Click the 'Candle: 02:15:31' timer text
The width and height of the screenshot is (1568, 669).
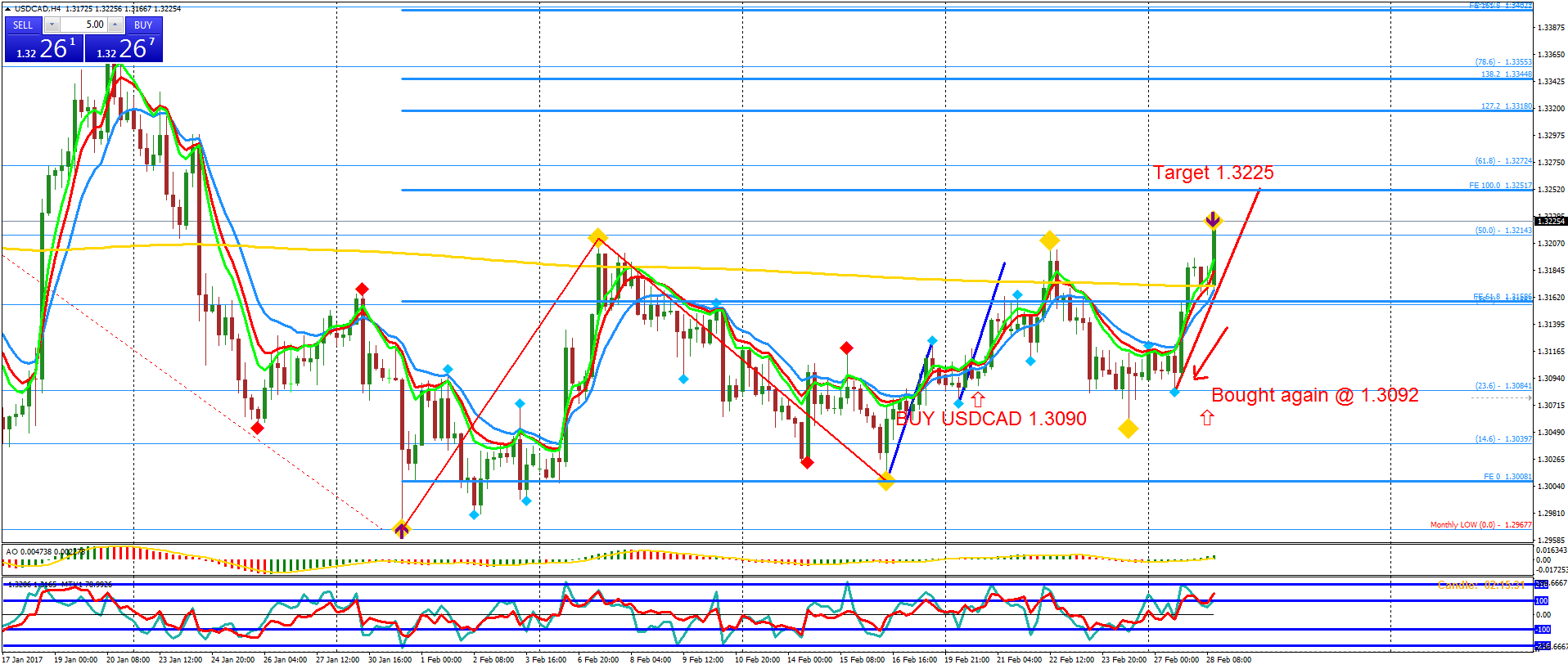[1481, 585]
